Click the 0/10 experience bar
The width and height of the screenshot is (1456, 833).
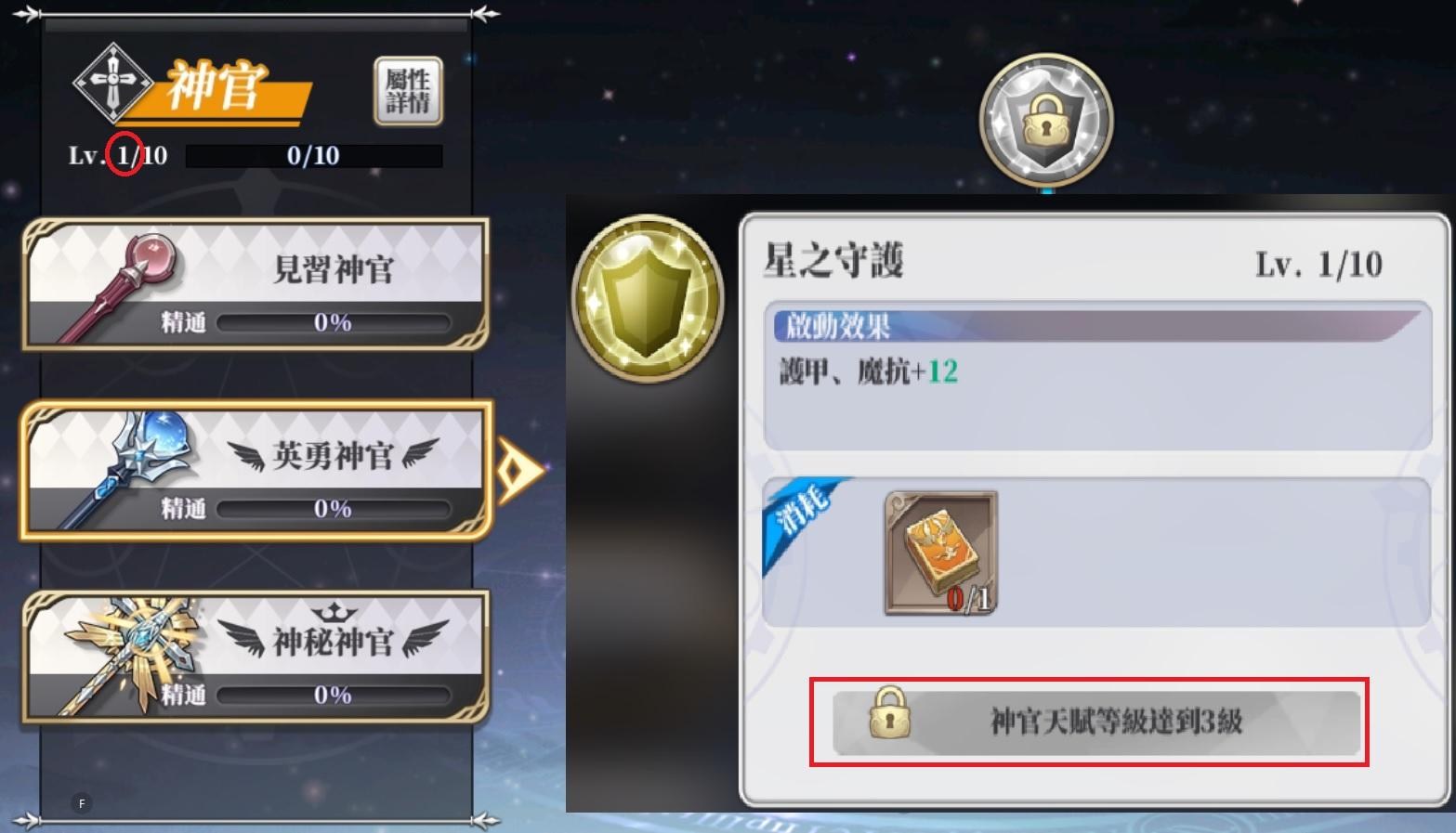(314, 156)
